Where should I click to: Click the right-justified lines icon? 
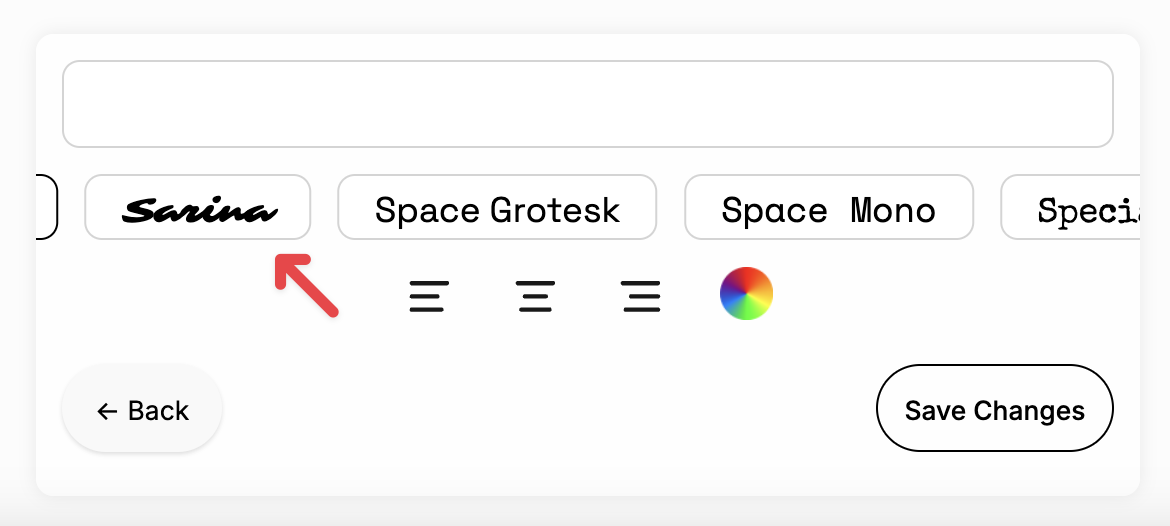(x=640, y=297)
